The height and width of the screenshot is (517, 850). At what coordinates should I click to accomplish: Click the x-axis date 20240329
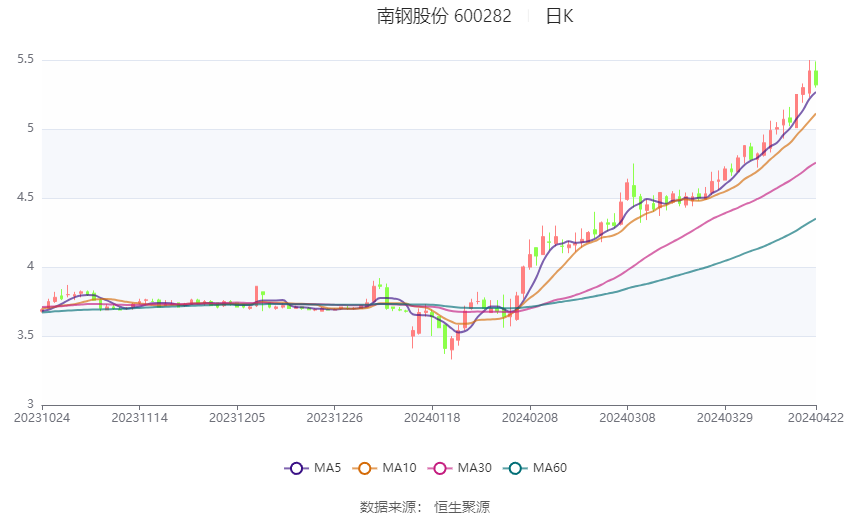click(725, 418)
